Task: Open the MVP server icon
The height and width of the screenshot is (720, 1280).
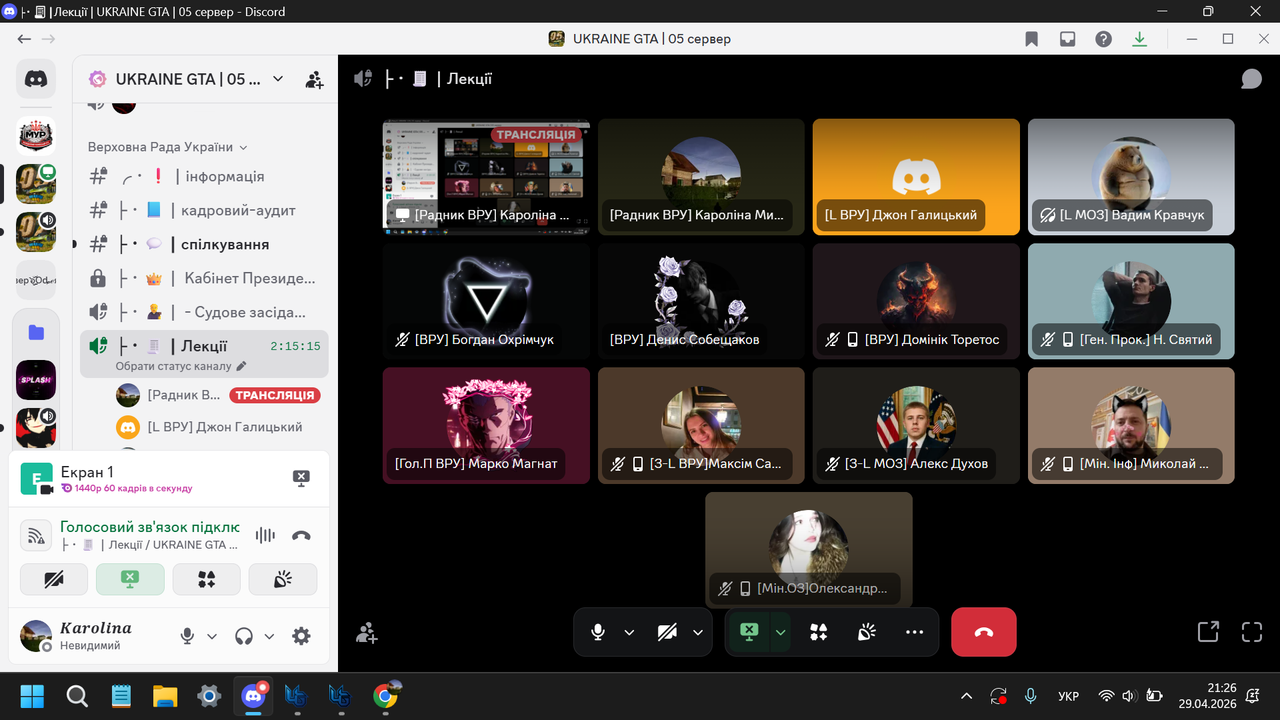Action: tap(36, 135)
